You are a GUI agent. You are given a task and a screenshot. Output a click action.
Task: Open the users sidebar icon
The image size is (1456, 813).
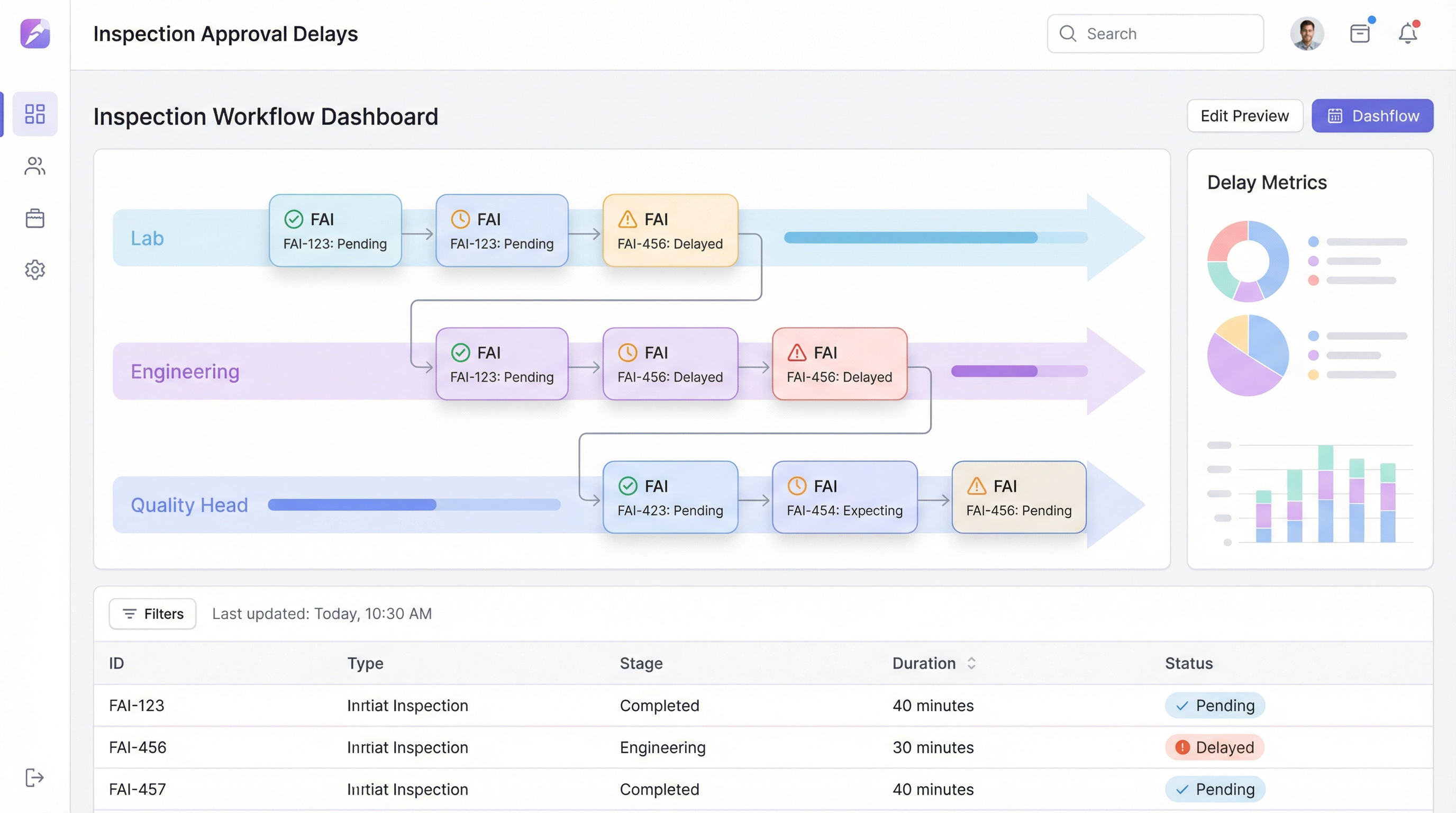coord(35,166)
